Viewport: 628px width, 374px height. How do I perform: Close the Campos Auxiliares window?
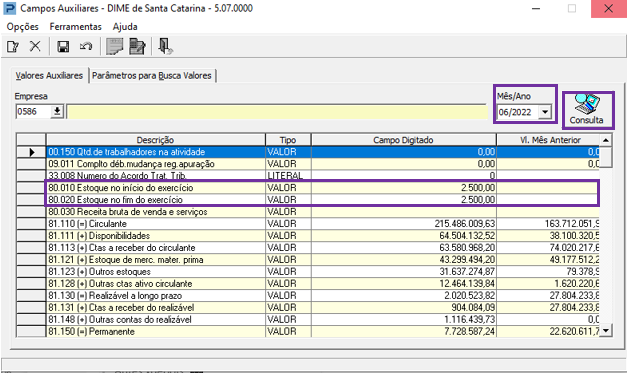pyautogui.click(x=608, y=9)
